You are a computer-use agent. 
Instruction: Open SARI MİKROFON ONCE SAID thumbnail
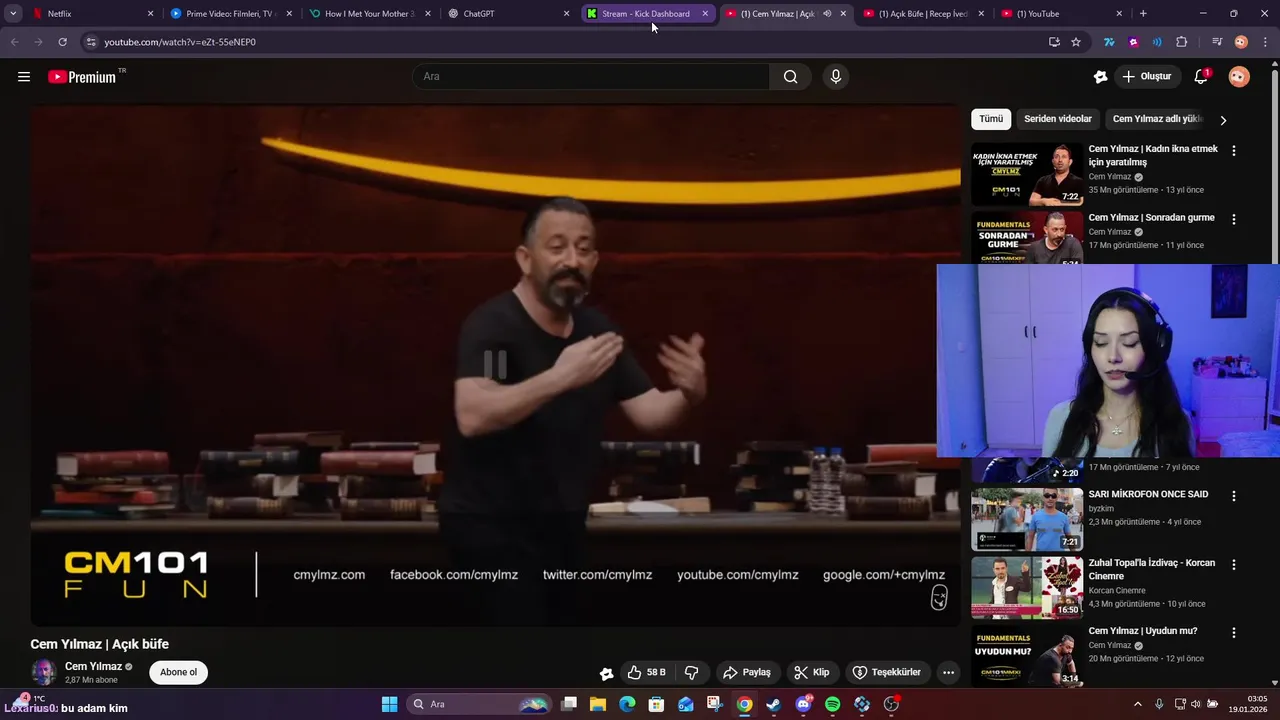pyautogui.click(x=1027, y=519)
